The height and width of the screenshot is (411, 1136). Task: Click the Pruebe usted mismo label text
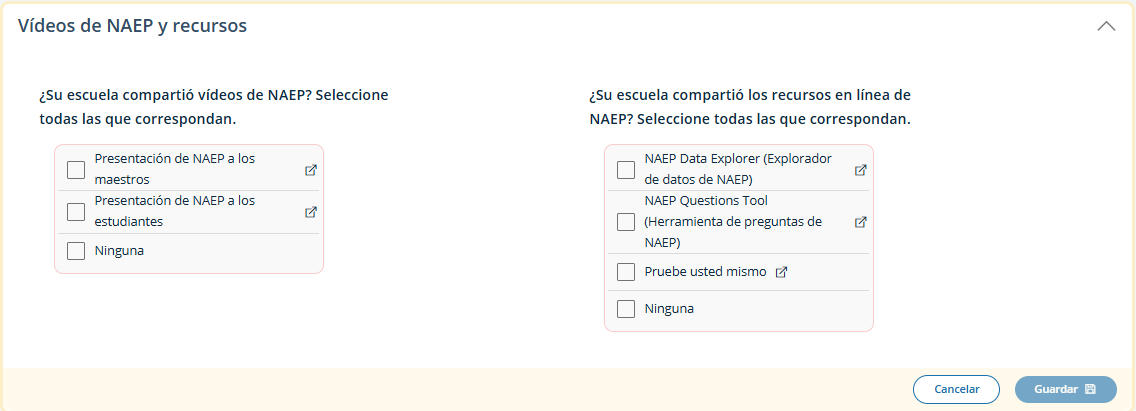(x=706, y=272)
